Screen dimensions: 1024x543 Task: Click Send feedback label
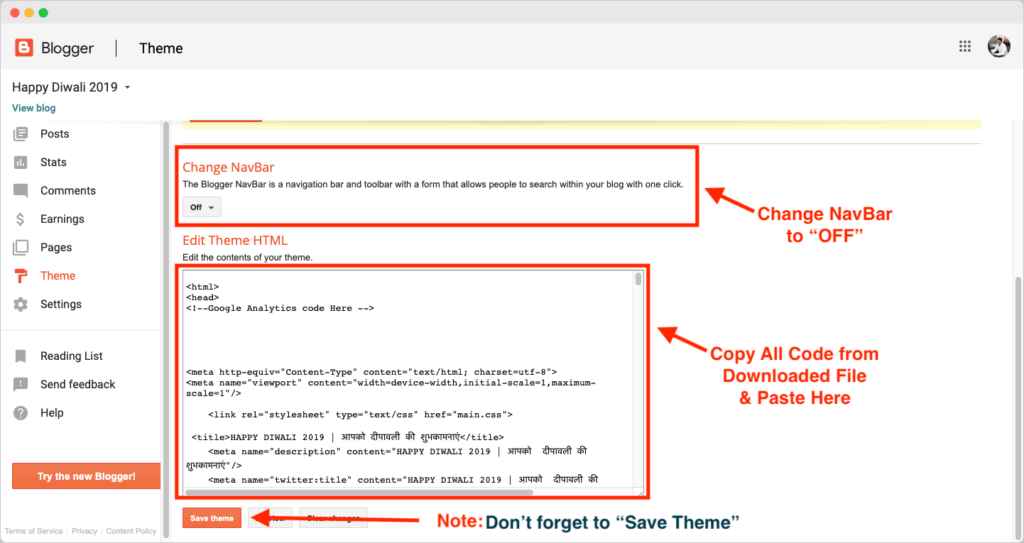click(x=78, y=384)
